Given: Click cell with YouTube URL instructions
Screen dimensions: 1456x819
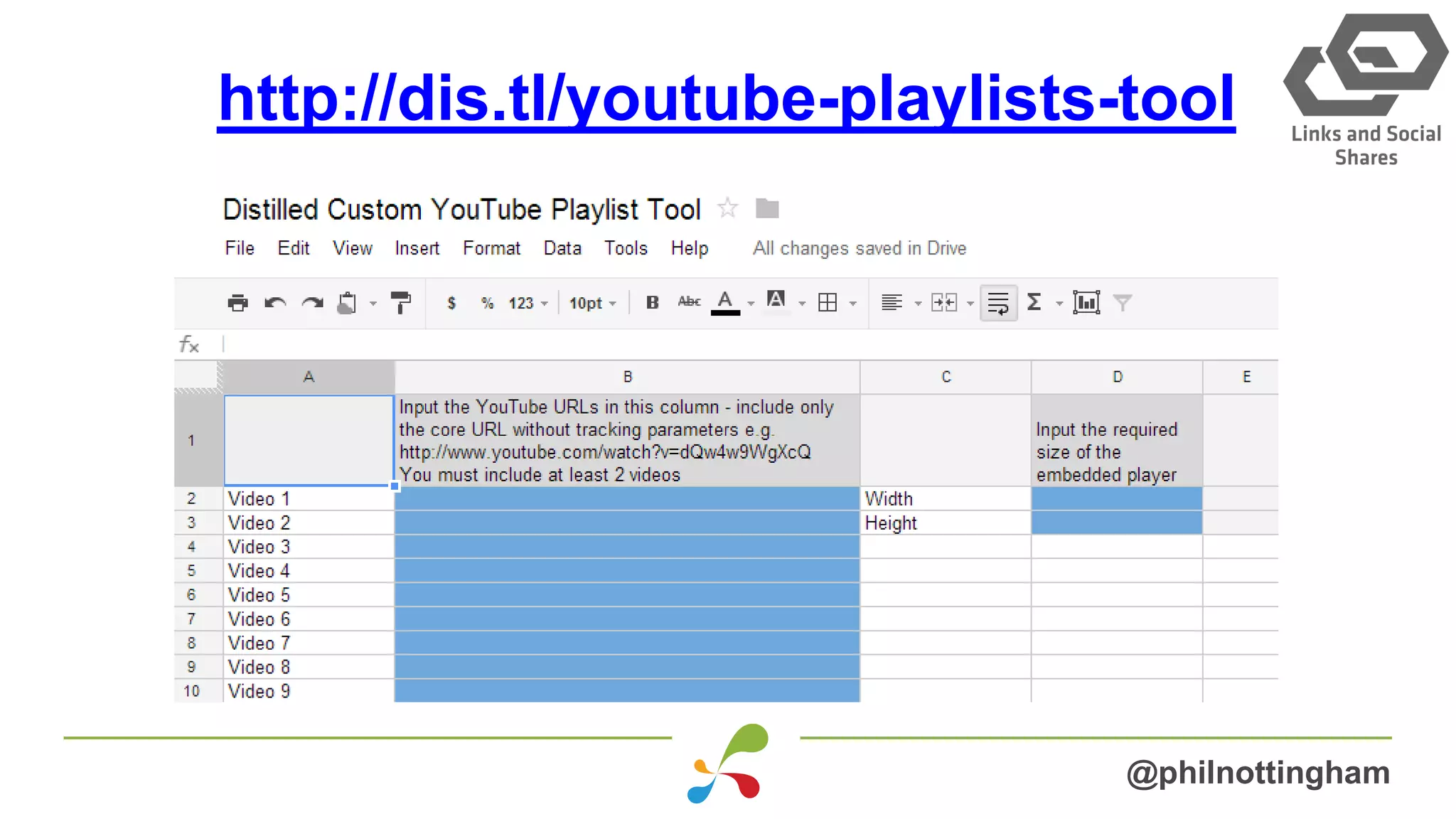Looking at the screenshot, I should pos(627,440).
